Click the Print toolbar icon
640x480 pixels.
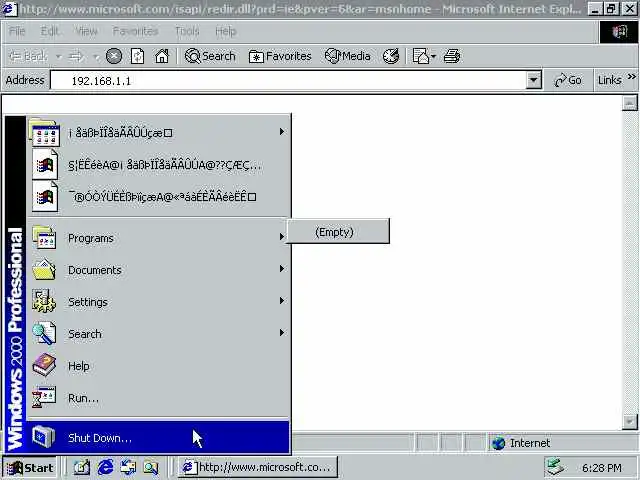pos(451,56)
